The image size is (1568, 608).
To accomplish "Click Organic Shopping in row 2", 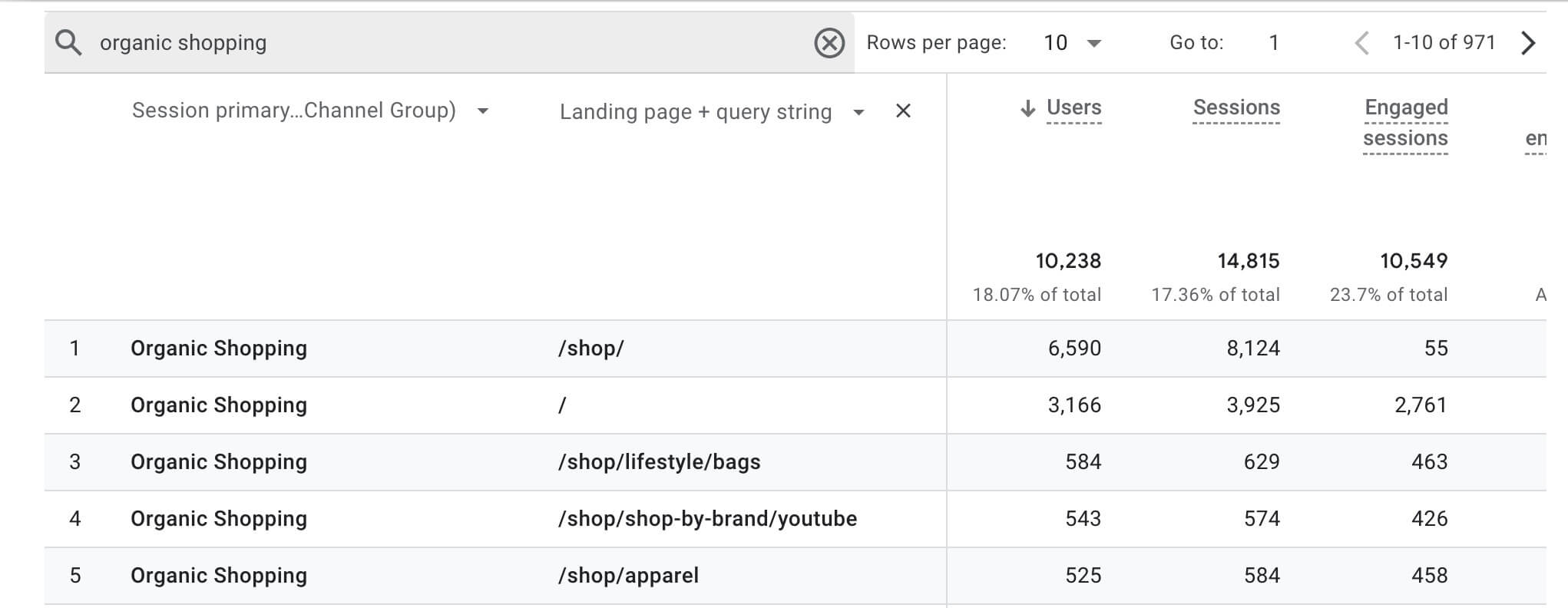I will [219, 405].
